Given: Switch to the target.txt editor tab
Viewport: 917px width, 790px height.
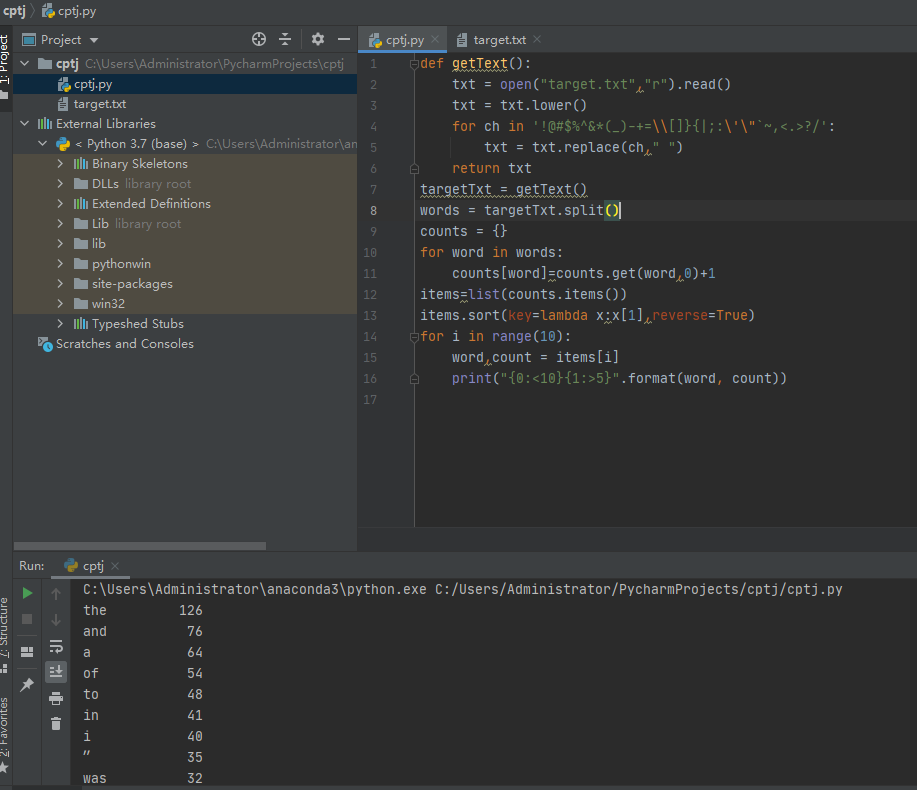Looking at the screenshot, I should pyautogui.click(x=498, y=40).
